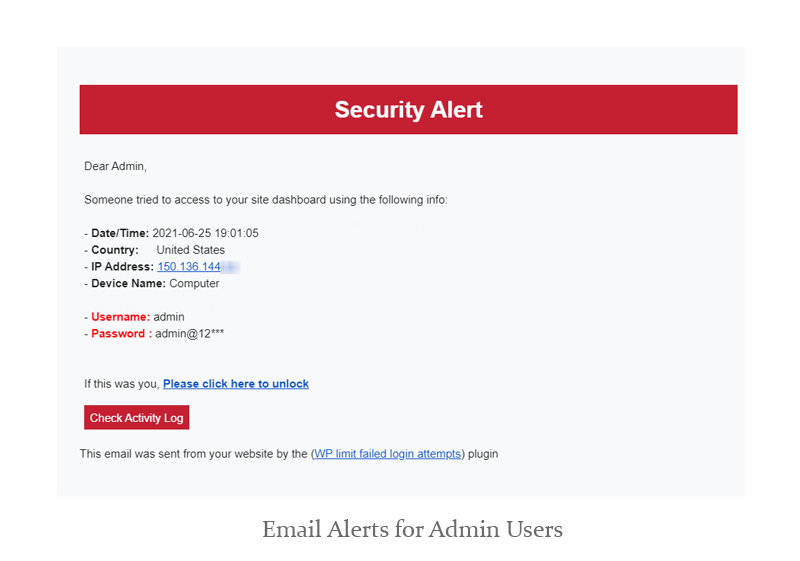Click the red Username label
Viewport: 800px width, 561px height.
pyautogui.click(x=120, y=317)
